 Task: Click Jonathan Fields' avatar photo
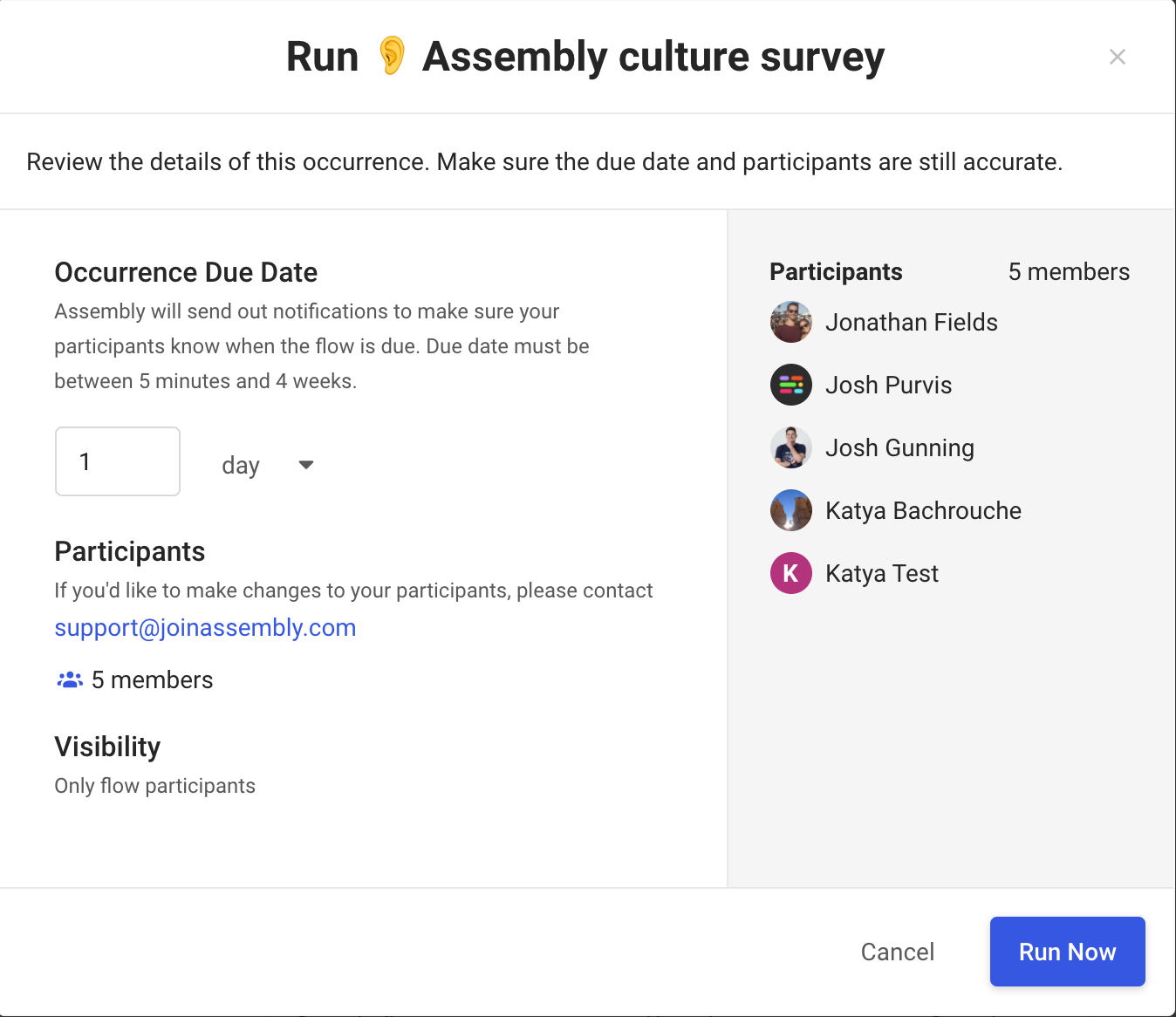tap(791, 323)
